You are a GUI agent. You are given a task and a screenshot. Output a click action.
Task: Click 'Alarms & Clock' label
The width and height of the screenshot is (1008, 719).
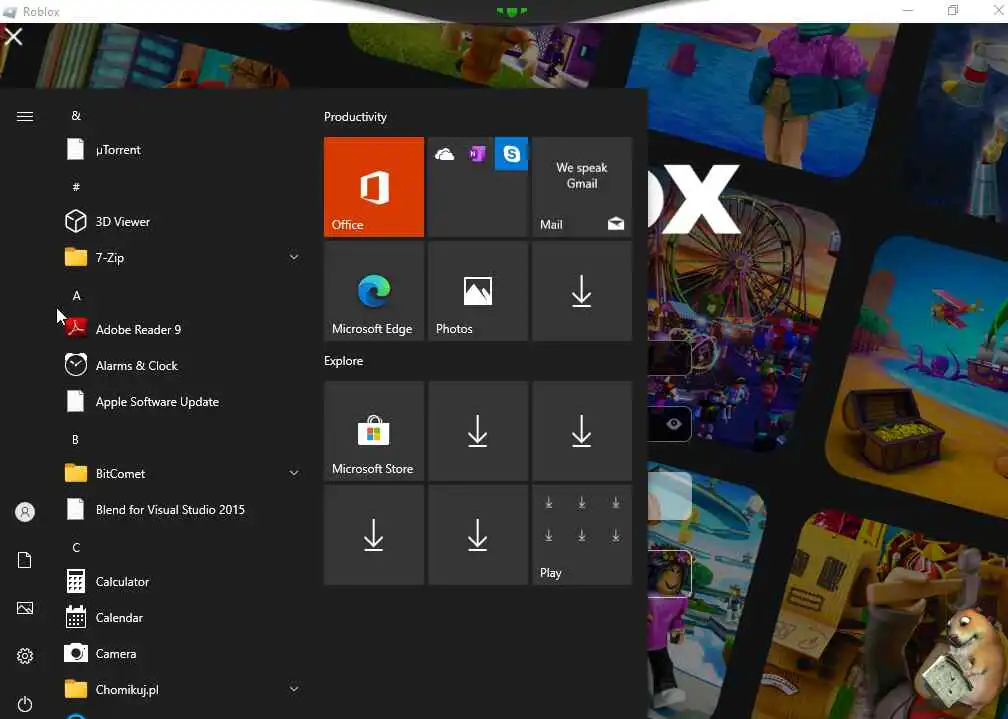pos(136,365)
